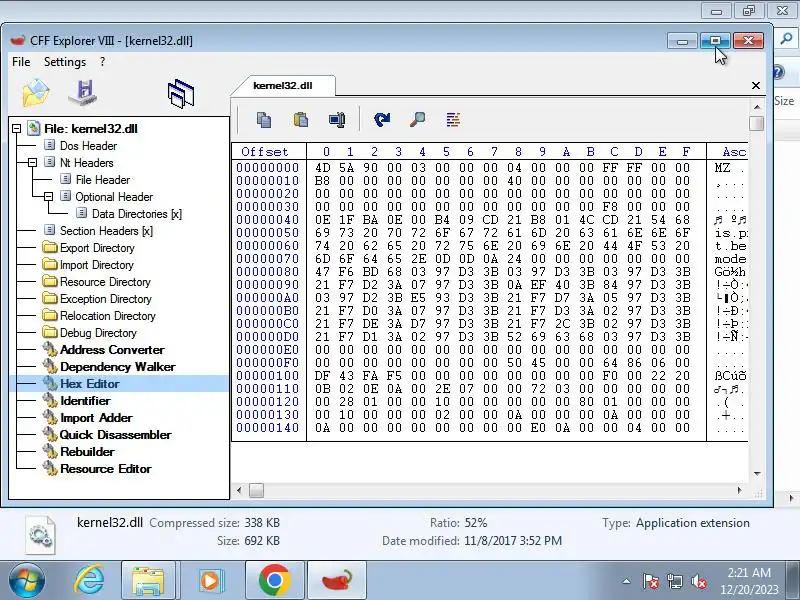
Task: Open the Quick Disassembler tool
Action: tap(115, 435)
